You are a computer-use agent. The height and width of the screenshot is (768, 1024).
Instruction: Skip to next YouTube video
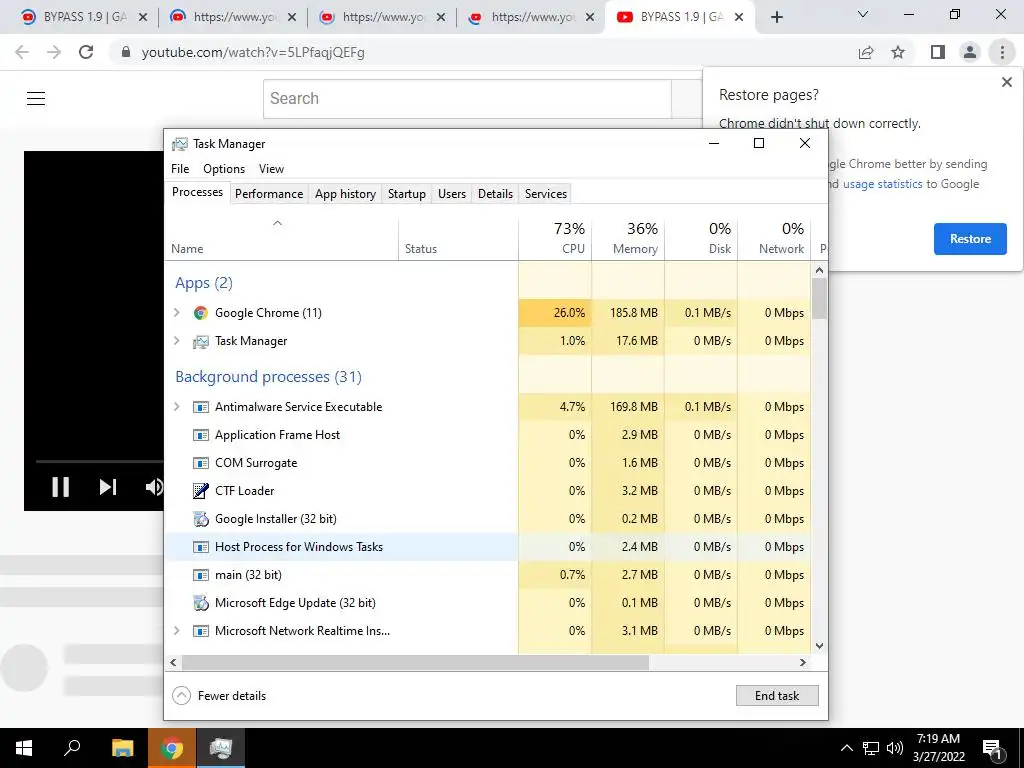pyautogui.click(x=108, y=487)
